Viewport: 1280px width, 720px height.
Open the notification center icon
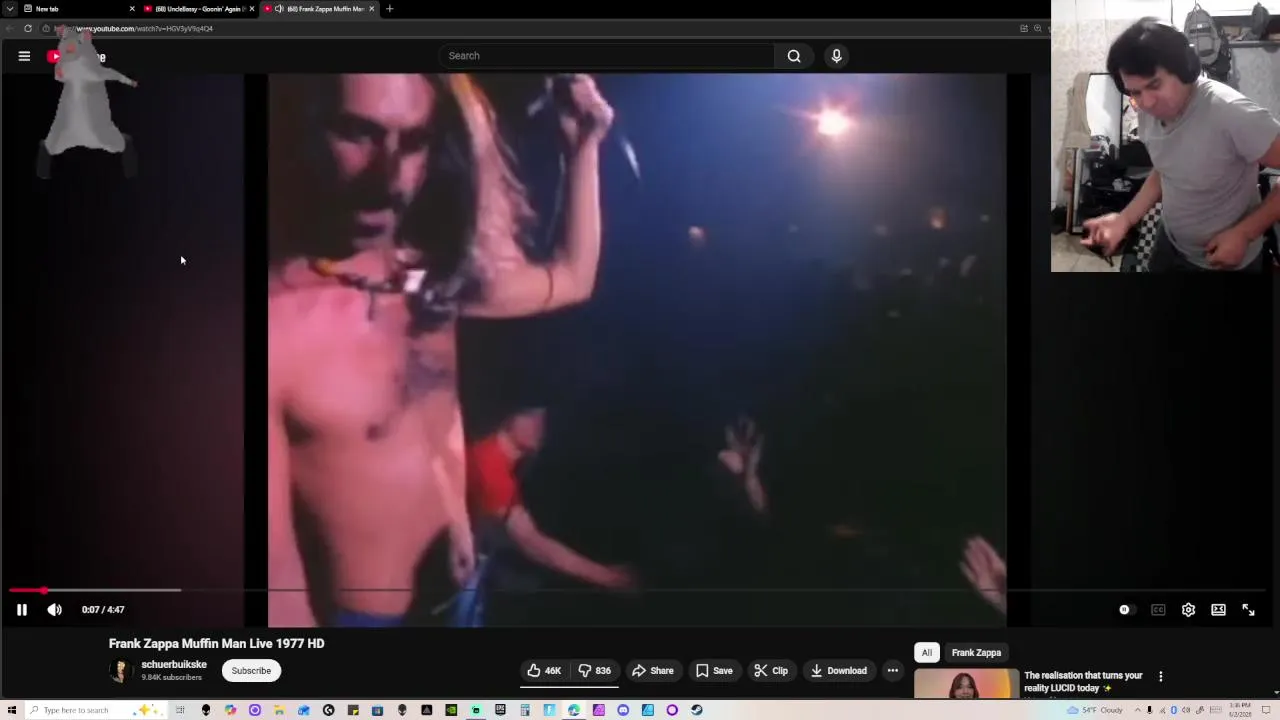click(x=1266, y=710)
